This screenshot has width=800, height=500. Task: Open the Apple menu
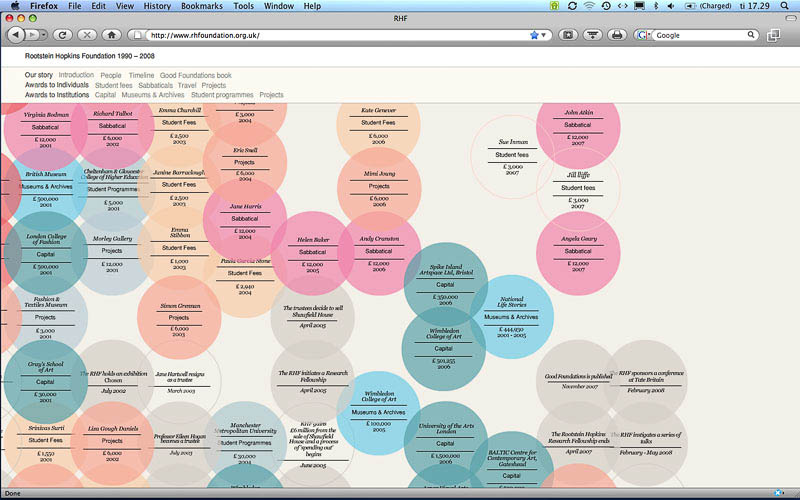click(x=15, y=6)
